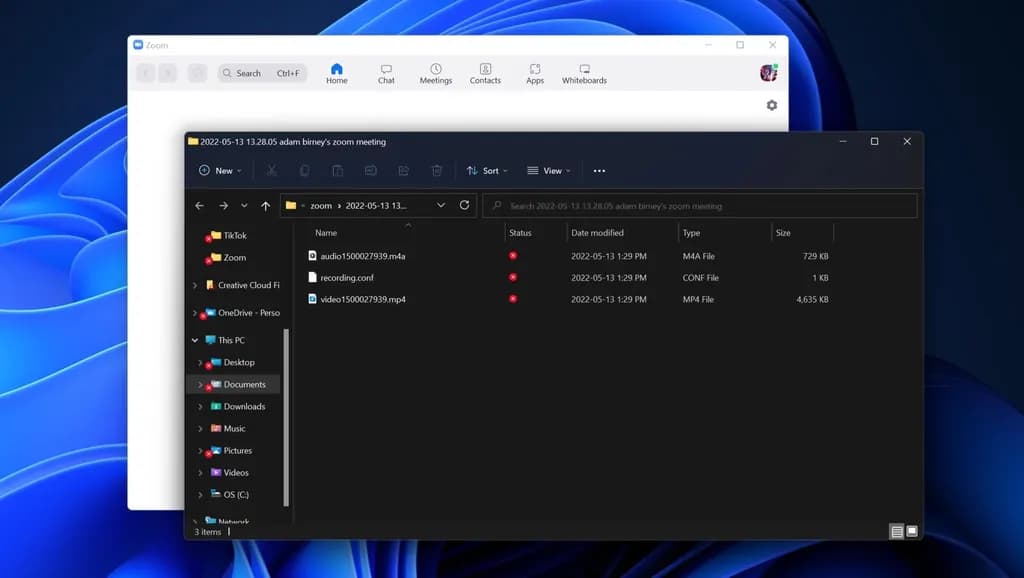Open the Meetings tab in Zoom
Viewport: 1024px width, 578px height.
pos(435,74)
